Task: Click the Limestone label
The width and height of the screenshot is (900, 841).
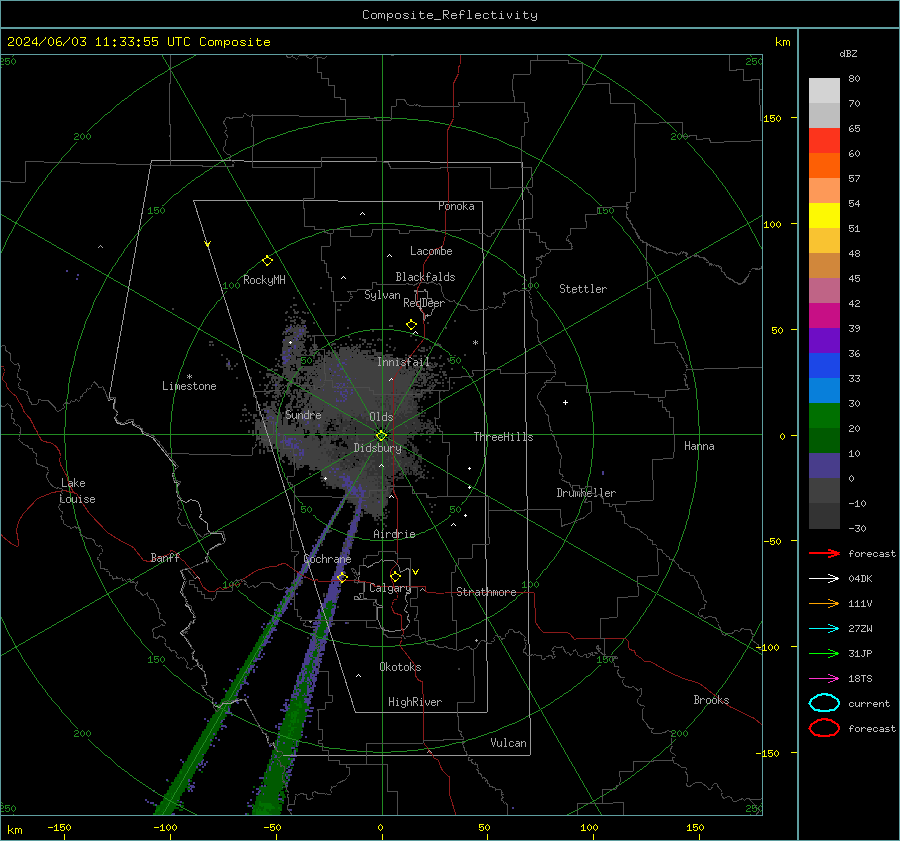Action: click(x=189, y=386)
